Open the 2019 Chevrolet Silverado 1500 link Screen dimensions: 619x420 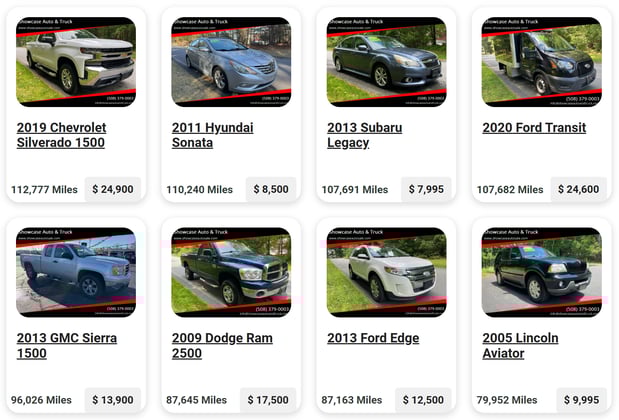tap(61, 135)
